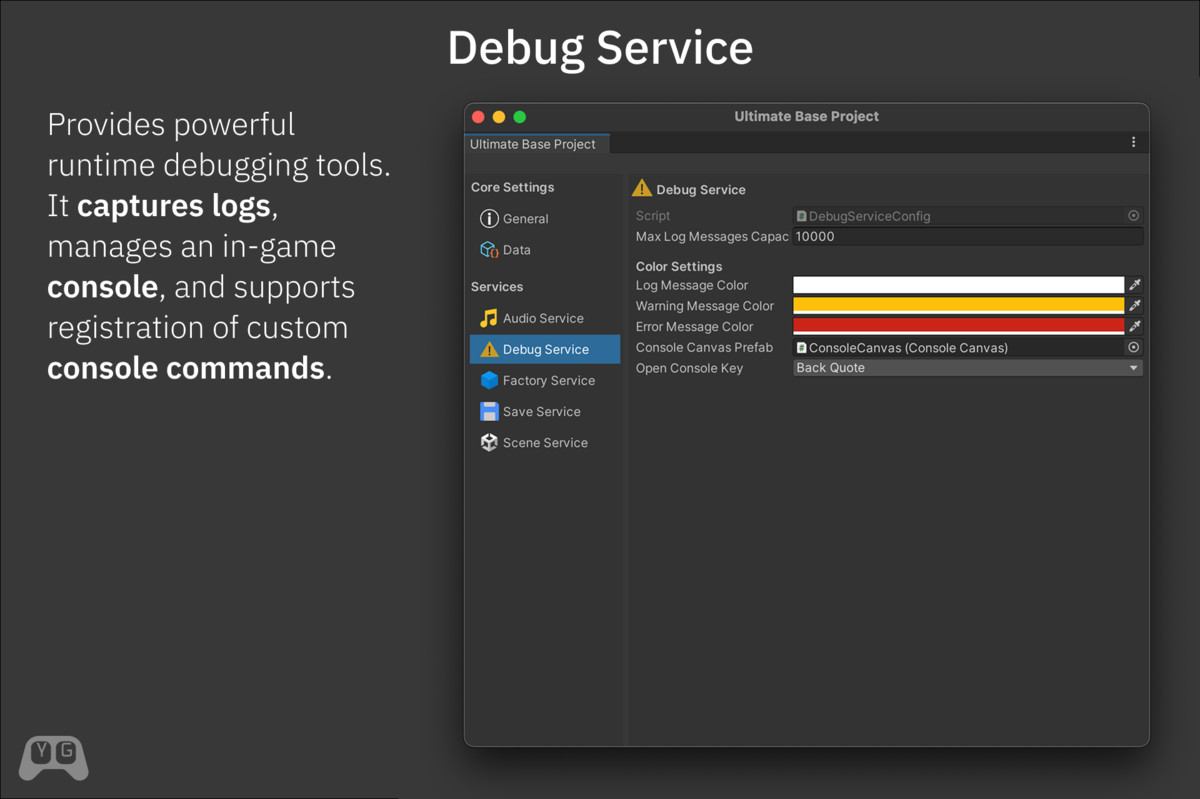Click the Max Log Messages Capacity field
The width and height of the screenshot is (1200, 799).
point(967,237)
